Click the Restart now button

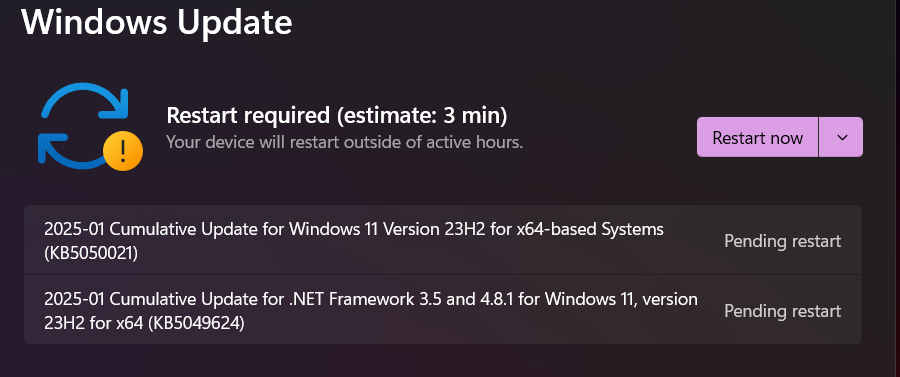(x=757, y=137)
